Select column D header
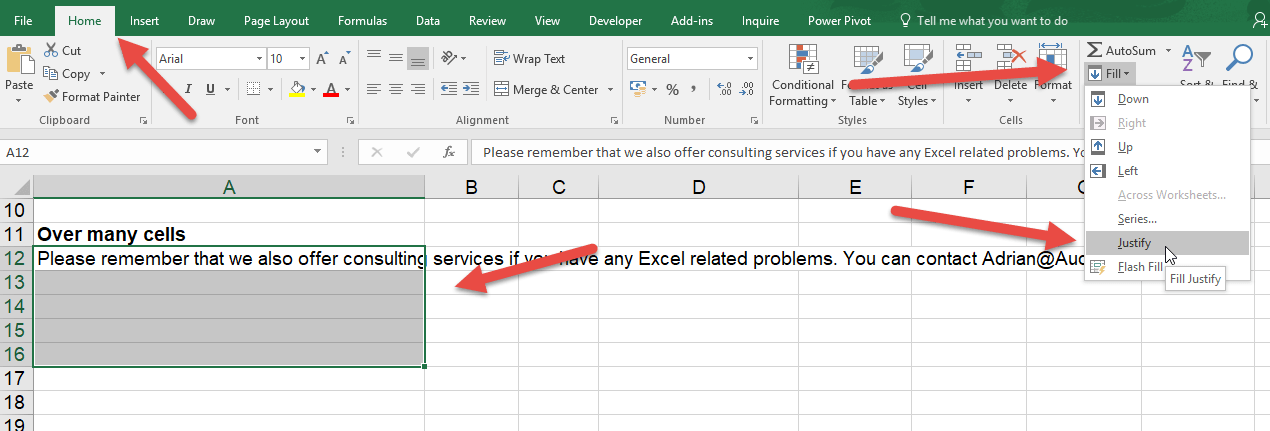 click(698, 186)
